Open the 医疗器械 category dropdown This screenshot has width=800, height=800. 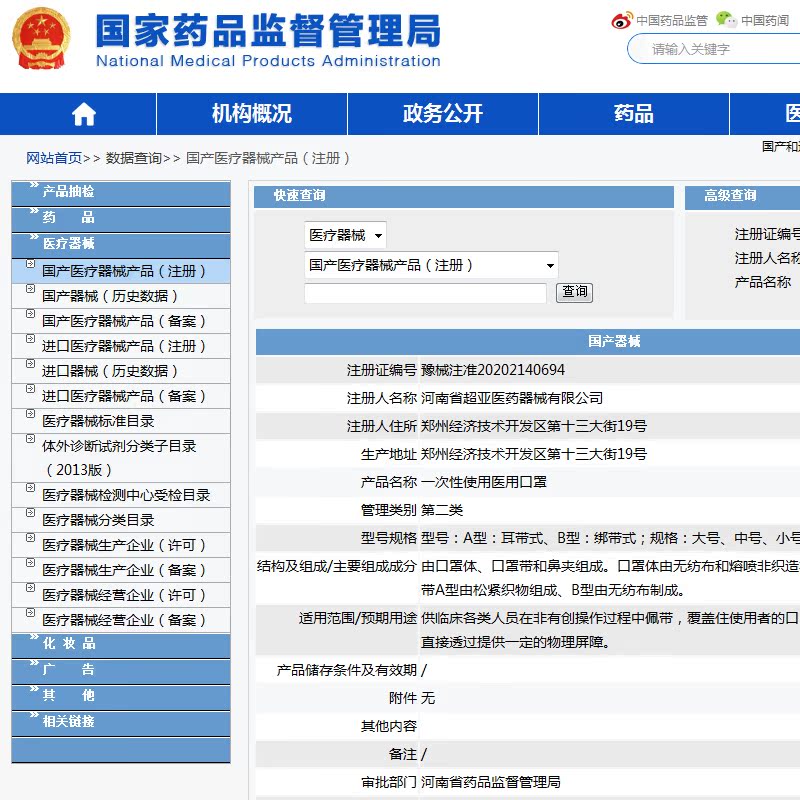pyautogui.click(x=345, y=235)
